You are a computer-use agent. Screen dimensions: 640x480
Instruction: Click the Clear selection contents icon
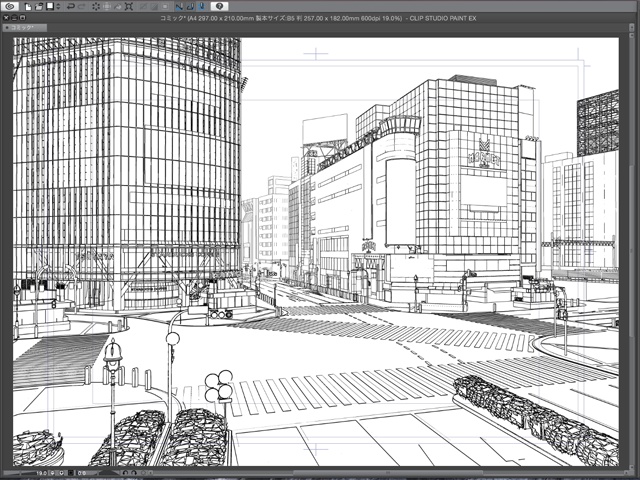pos(96,7)
